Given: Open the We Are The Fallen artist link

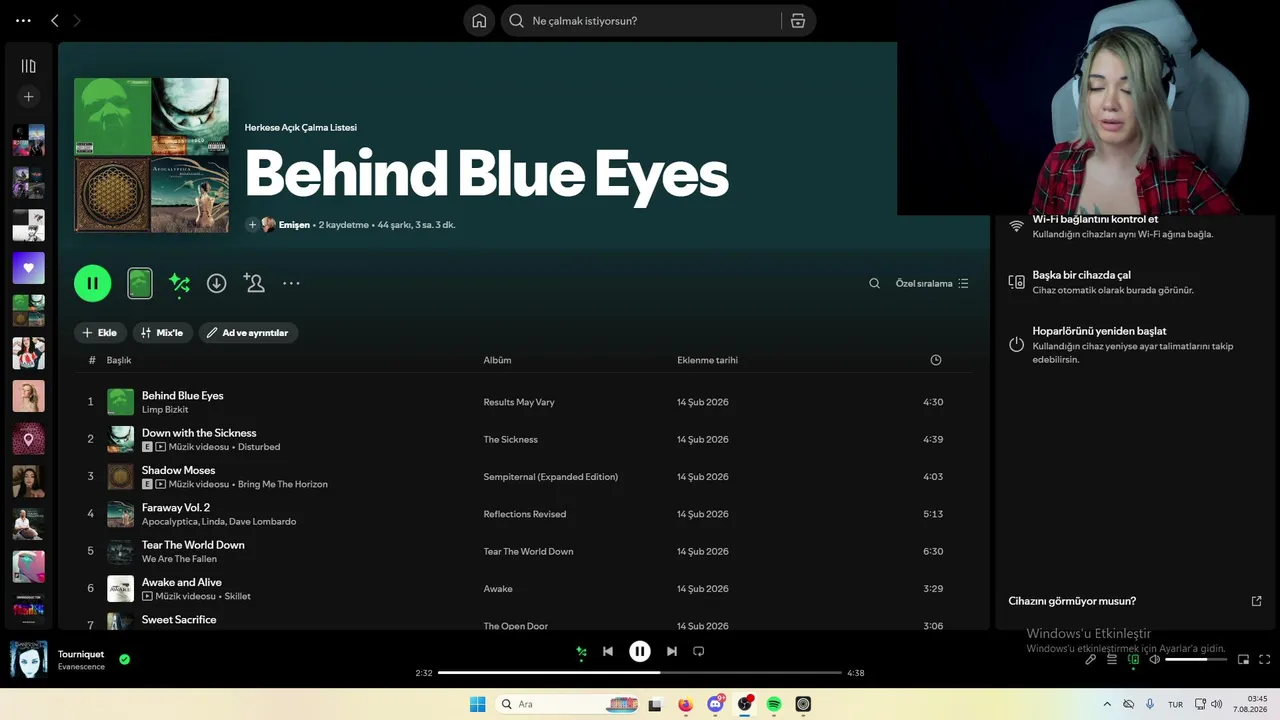Looking at the screenshot, I should [179, 559].
